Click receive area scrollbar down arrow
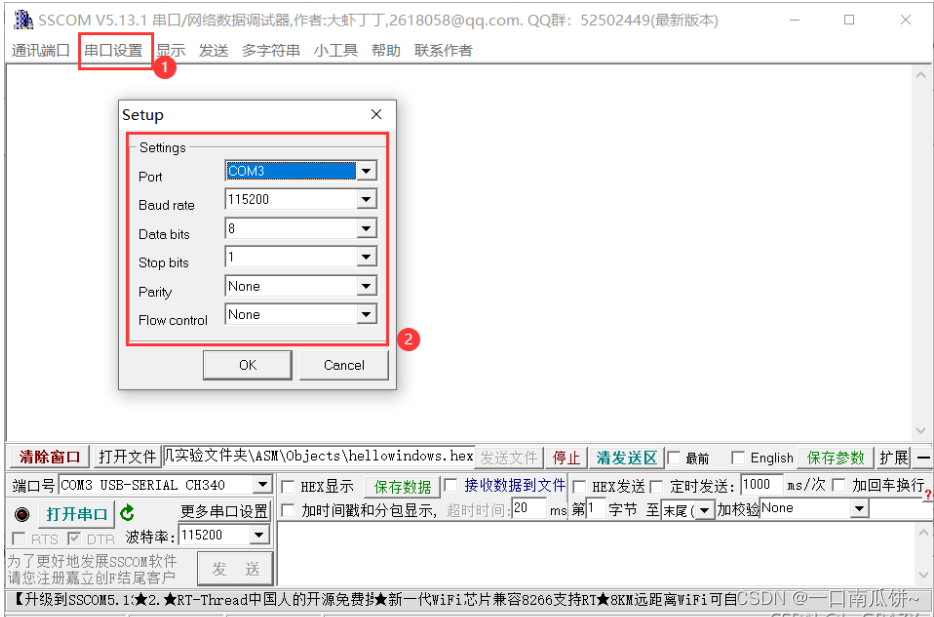934x617 pixels. (921, 430)
